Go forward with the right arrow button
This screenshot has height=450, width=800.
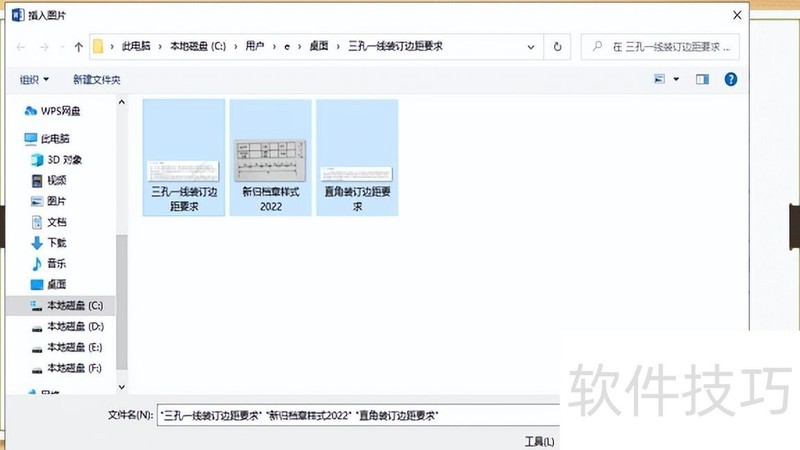44,47
